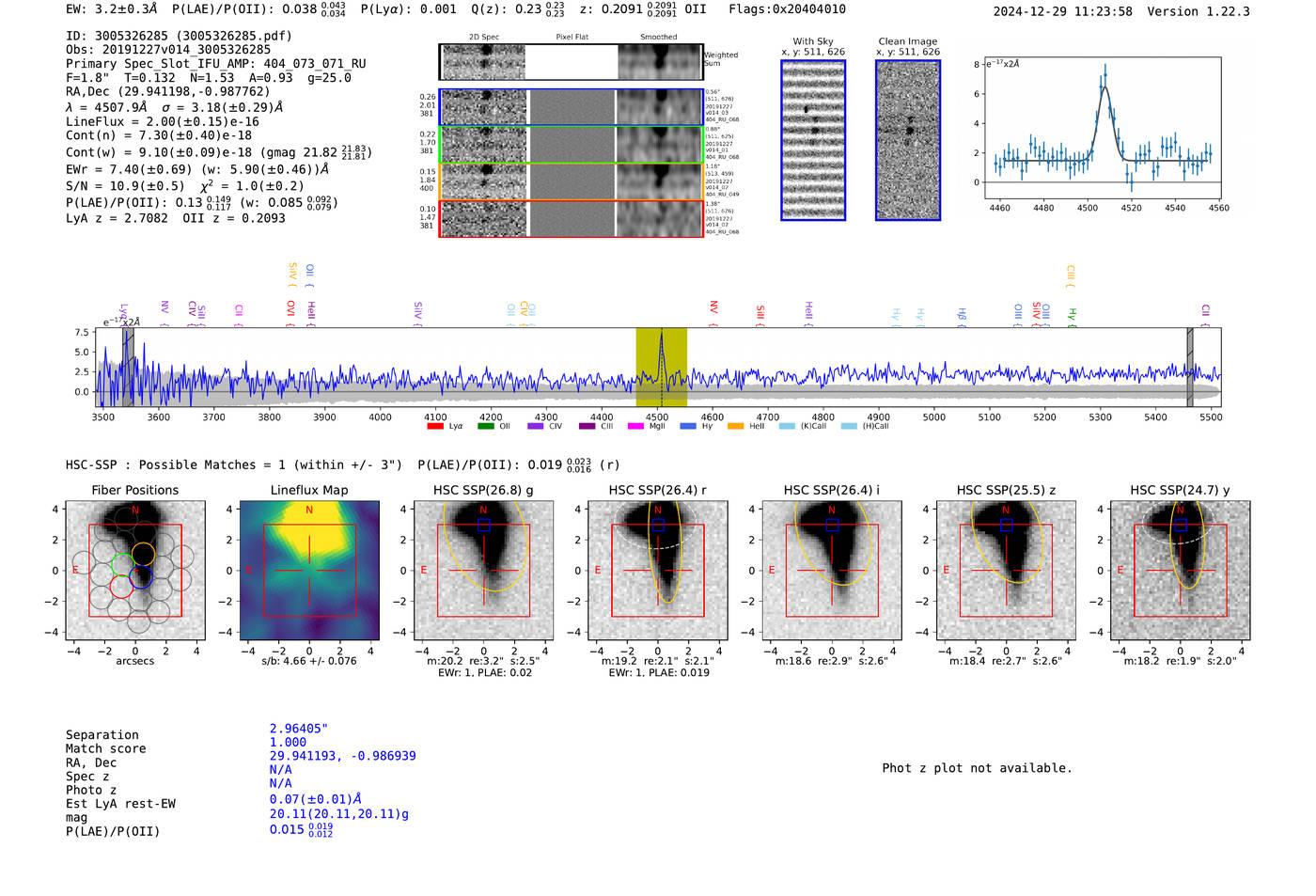Click the catalog RA, Dec 29.941193, -0.986939
The width and height of the screenshot is (1316, 896).
click(343, 756)
